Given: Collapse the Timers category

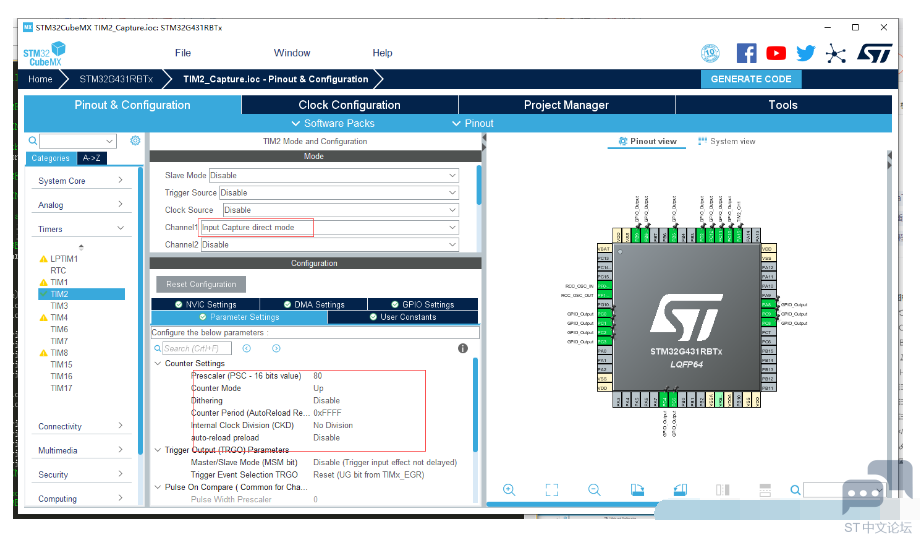Looking at the screenshot, I should point(81,229).
